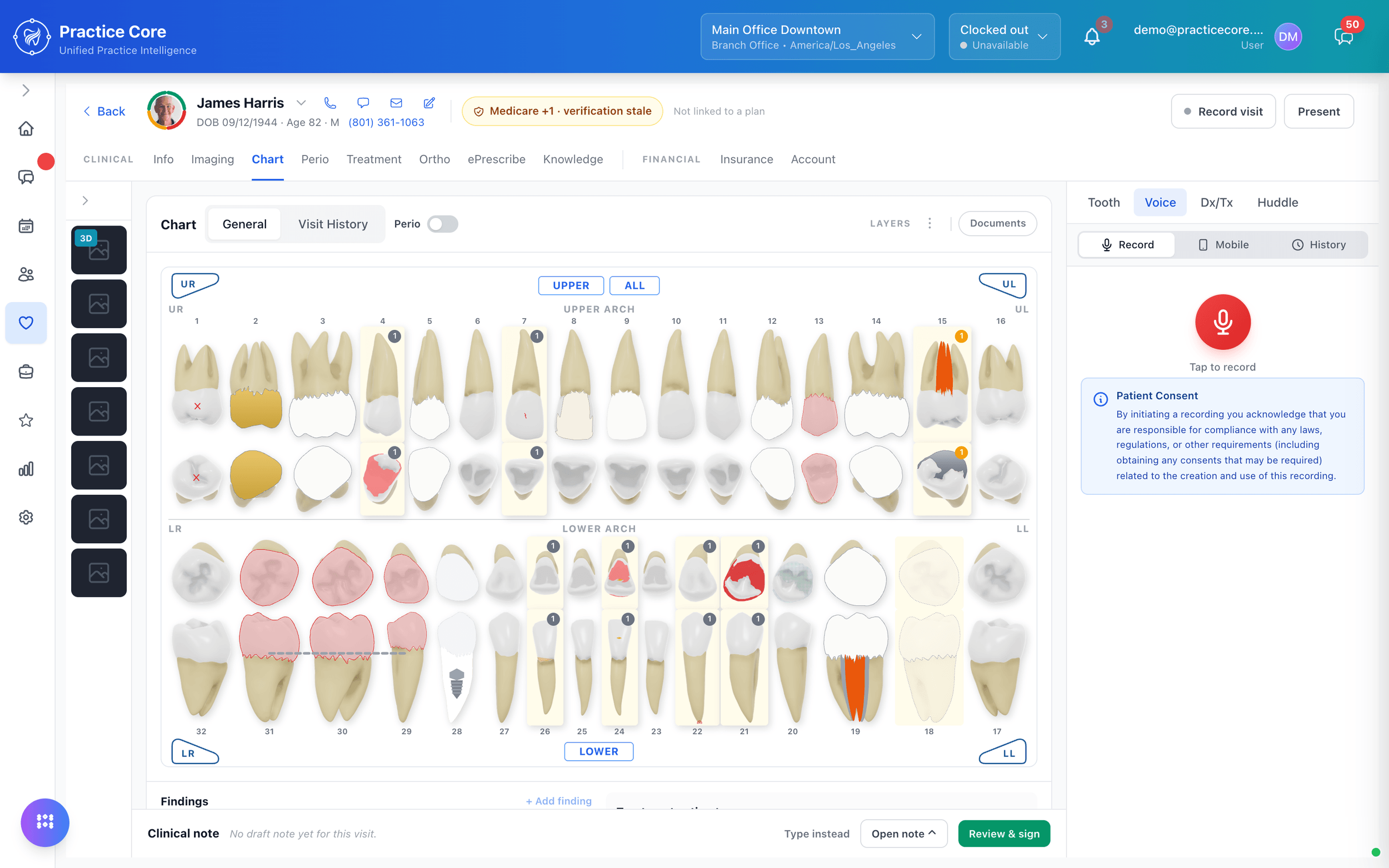Open the star favorites icon in sidebar

click(26, 420)
